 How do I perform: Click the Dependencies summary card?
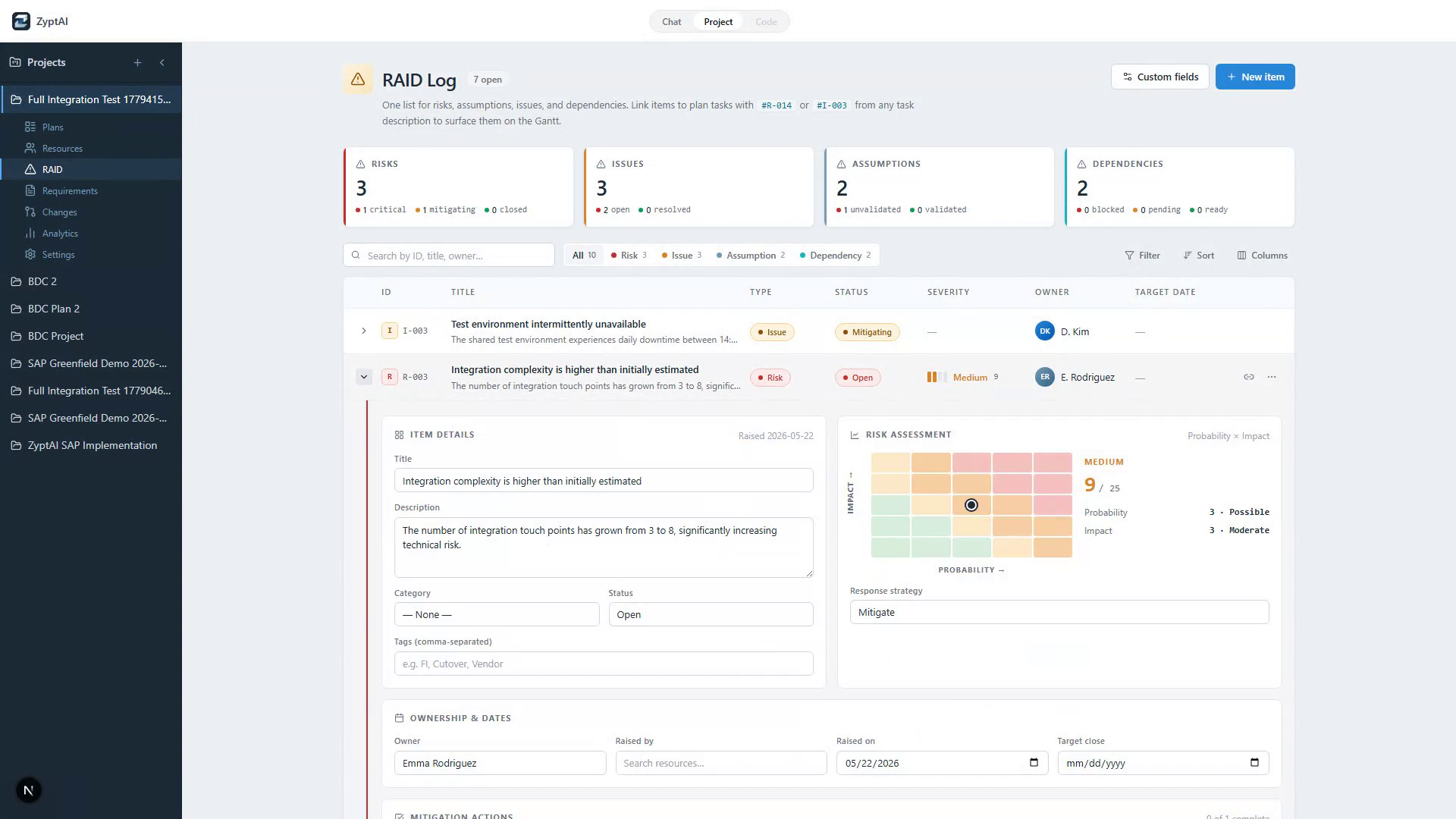click(x=1180, y=187)
